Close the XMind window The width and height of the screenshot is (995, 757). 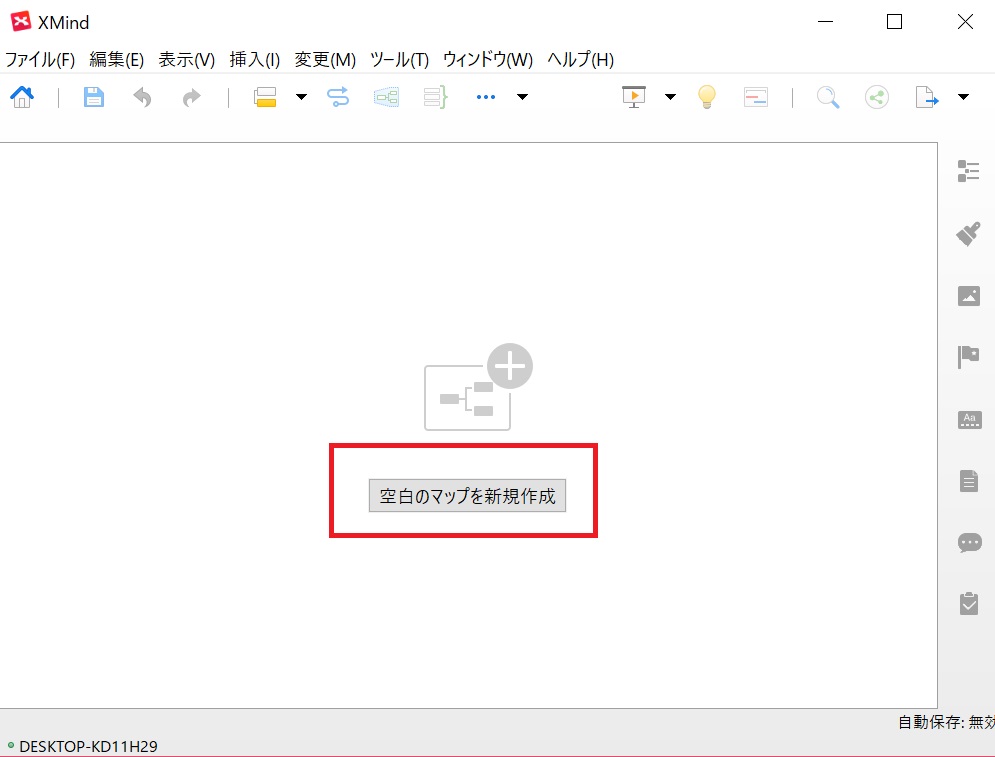pyautogui.click(x=965, y=22)
